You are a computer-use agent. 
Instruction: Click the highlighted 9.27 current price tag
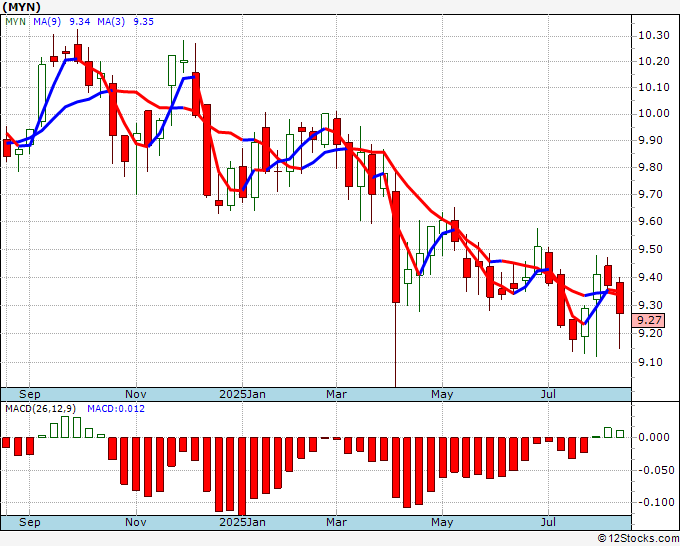tap(648, 320)
